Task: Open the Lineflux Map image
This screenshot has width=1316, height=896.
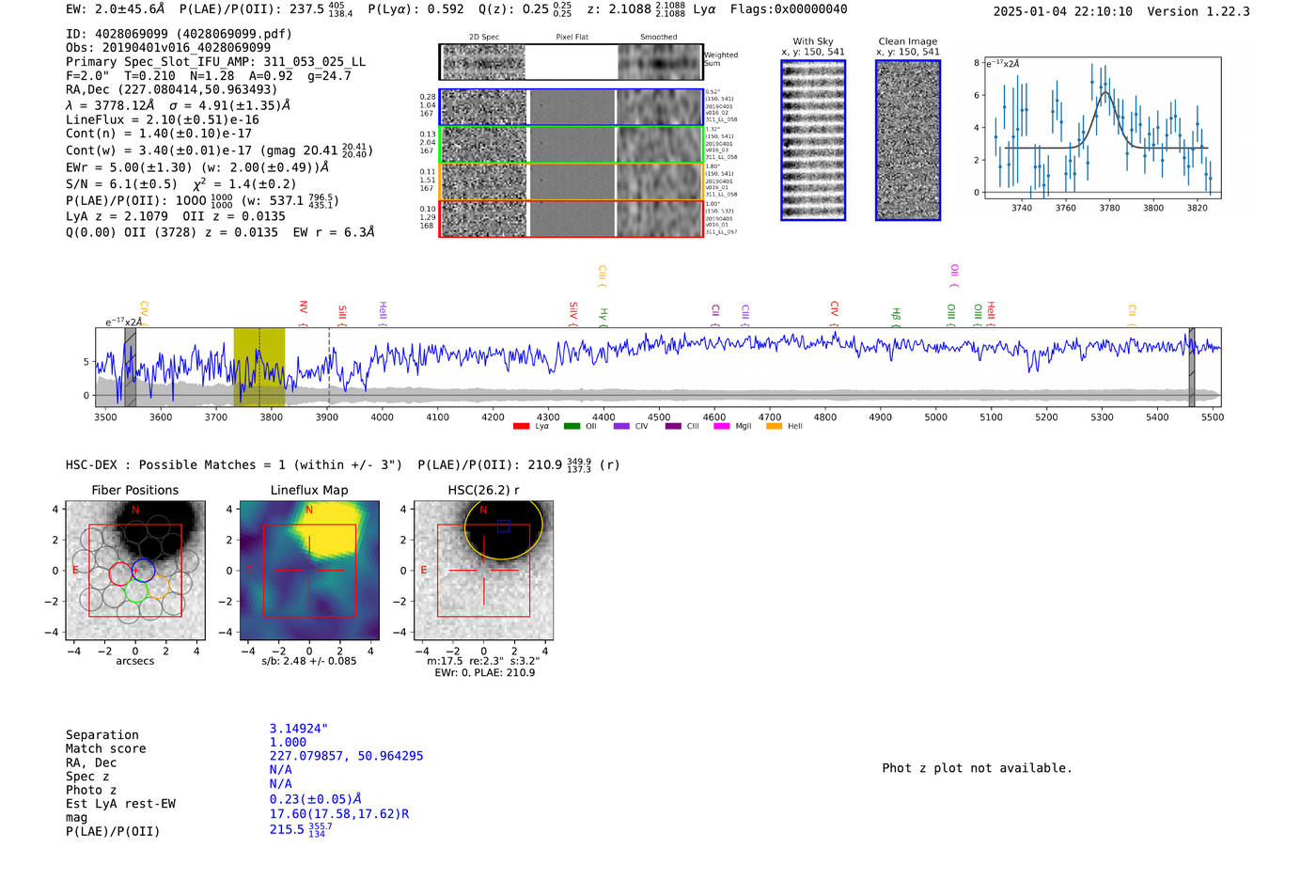Action: click(x=309, y=571)
